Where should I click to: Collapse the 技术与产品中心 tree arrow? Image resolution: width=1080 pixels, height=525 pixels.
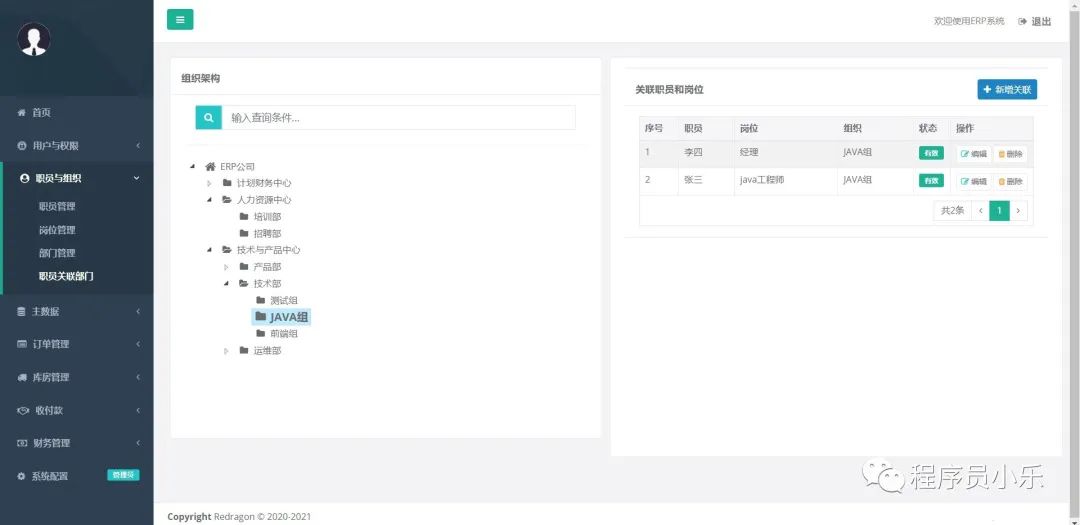tap(209, 250)
